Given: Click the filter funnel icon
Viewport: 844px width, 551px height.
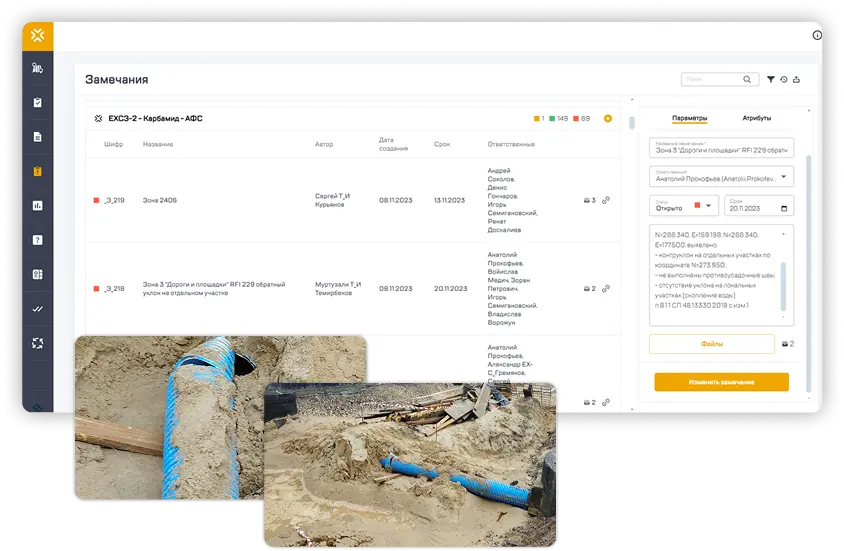Looking at the screenshot, I should pos(771,80).
